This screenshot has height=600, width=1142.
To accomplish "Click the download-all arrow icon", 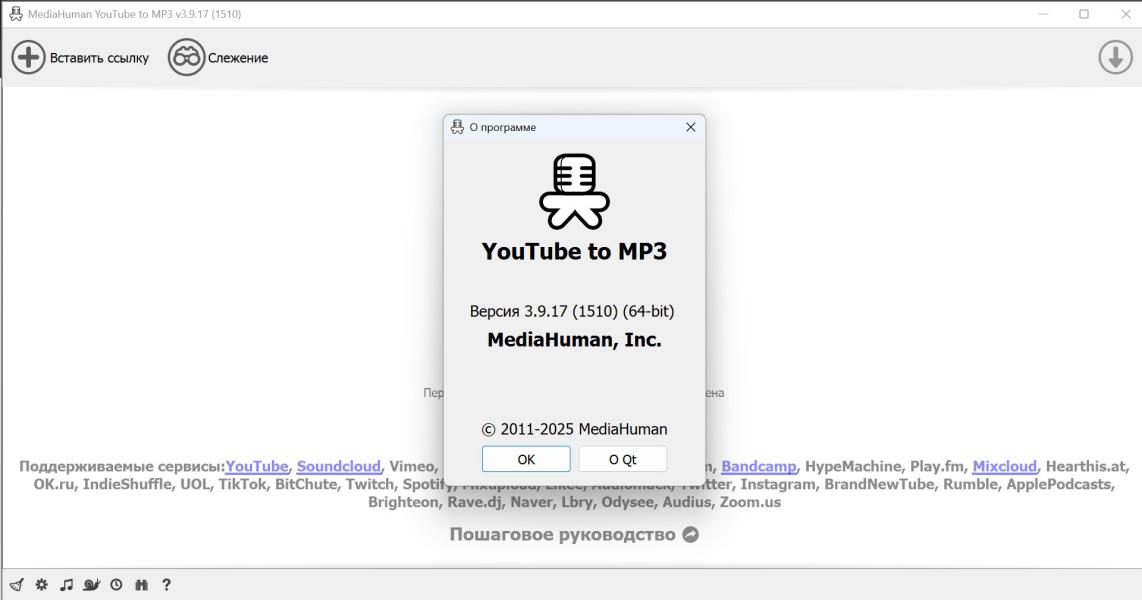I will pyautogui.click(x=1115, y=58).
